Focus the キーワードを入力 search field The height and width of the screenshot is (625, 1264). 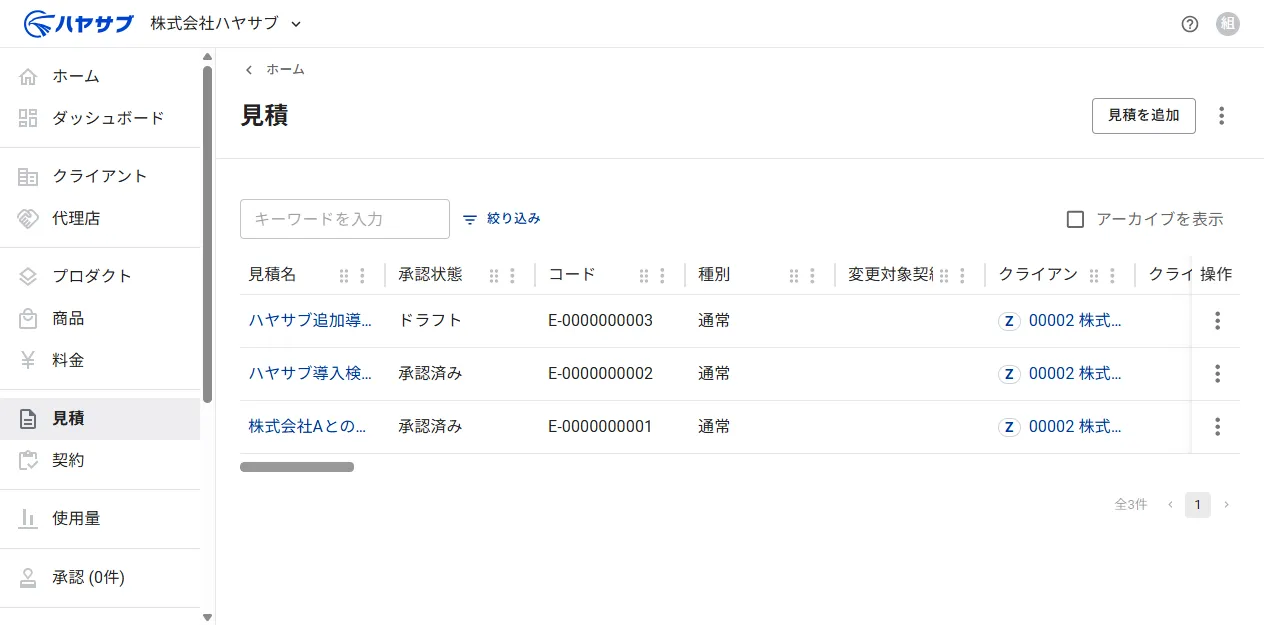(x=345, y=219)
